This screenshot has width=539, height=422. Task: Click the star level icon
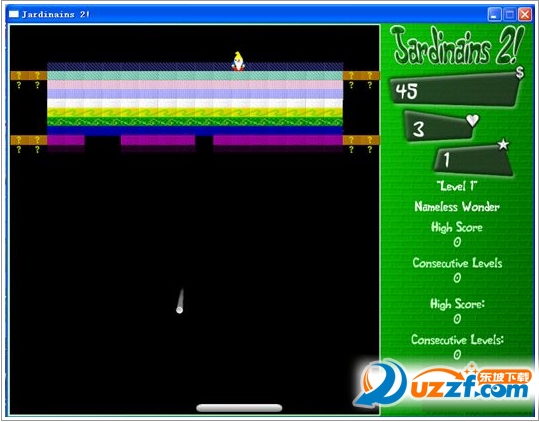[503, 144]
